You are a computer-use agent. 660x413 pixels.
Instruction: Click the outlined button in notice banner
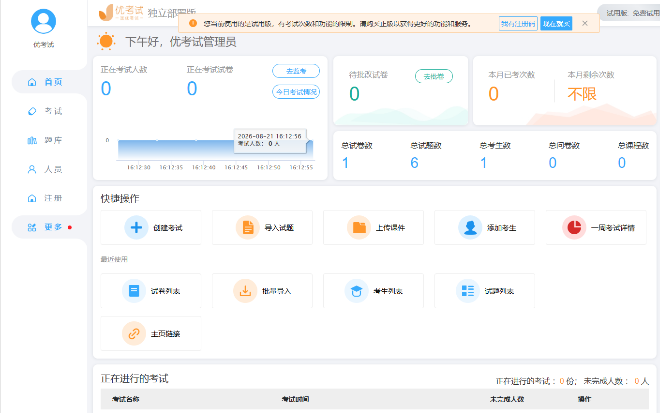(x=518, y=24)
